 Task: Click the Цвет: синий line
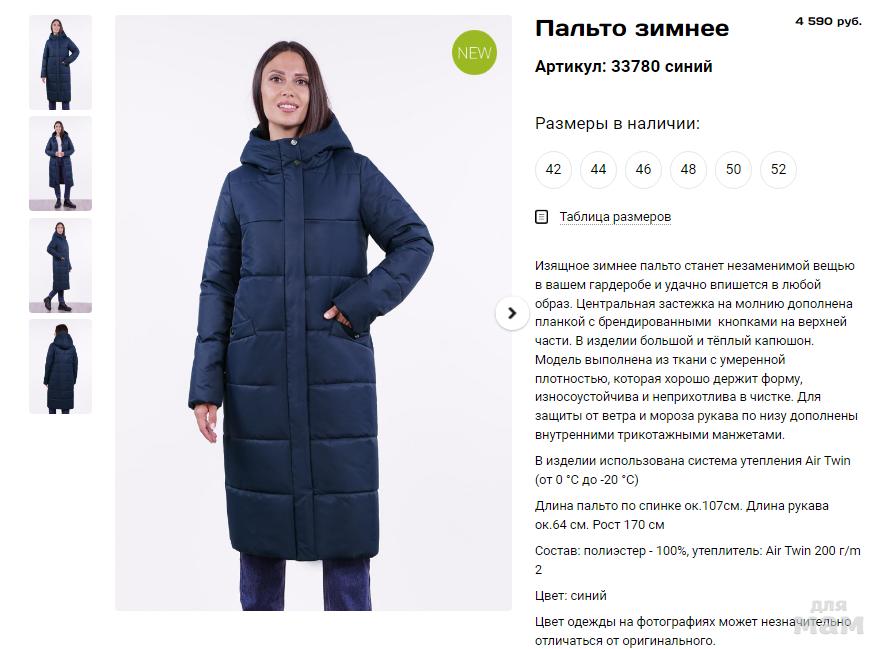point(571,595)
